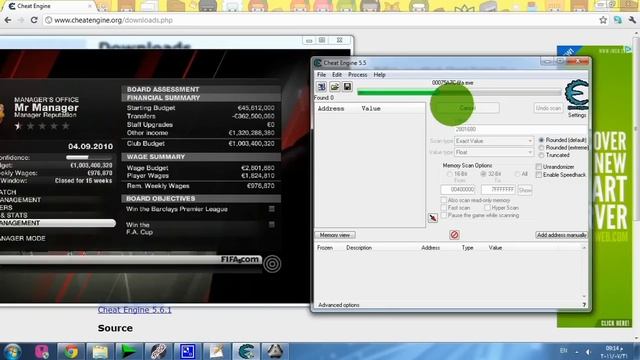Click Advanced options at bottom of Cheat Engine
This screenshot has width=640, height=360.
coord(339,305)
